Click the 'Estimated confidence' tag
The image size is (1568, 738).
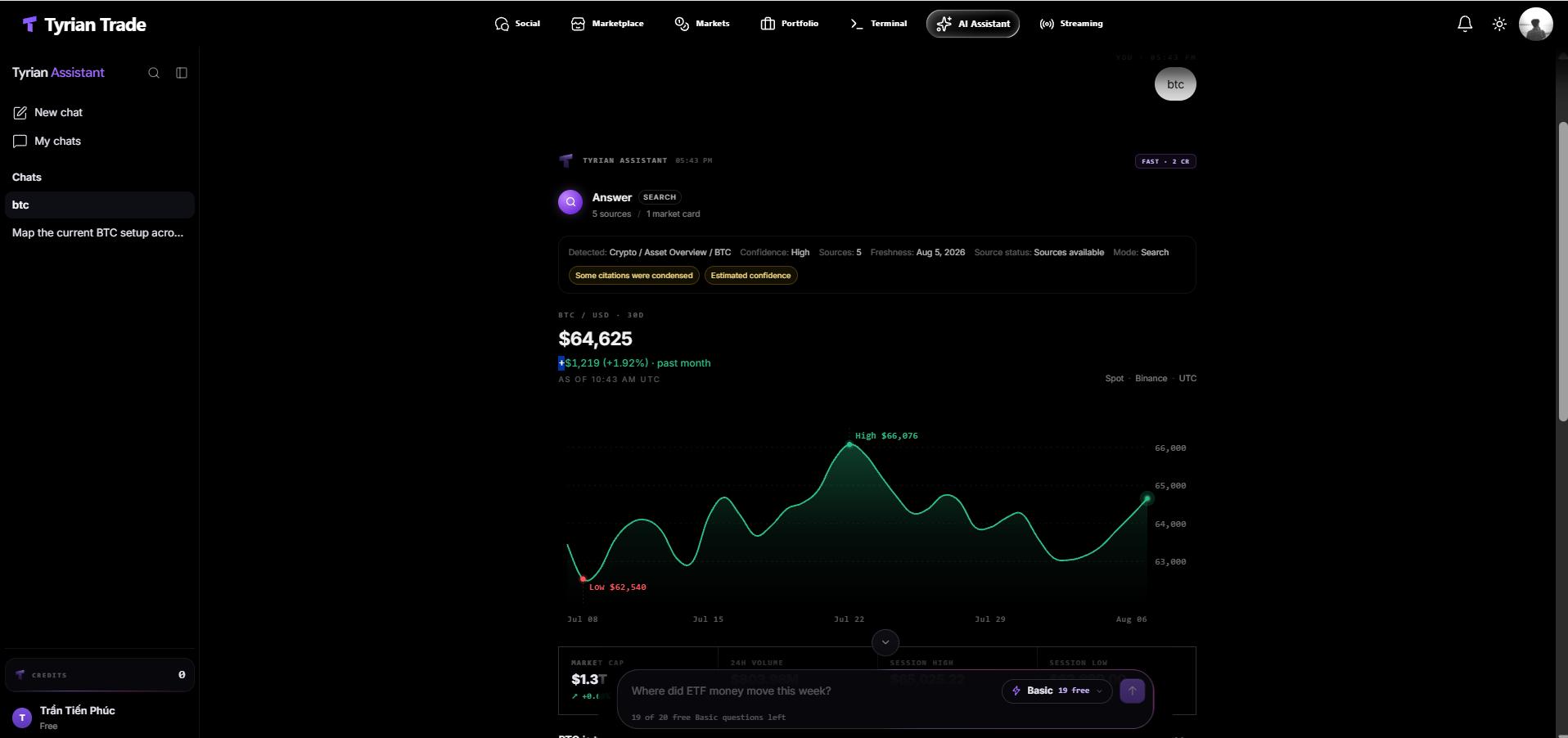[x=750, y=276]
